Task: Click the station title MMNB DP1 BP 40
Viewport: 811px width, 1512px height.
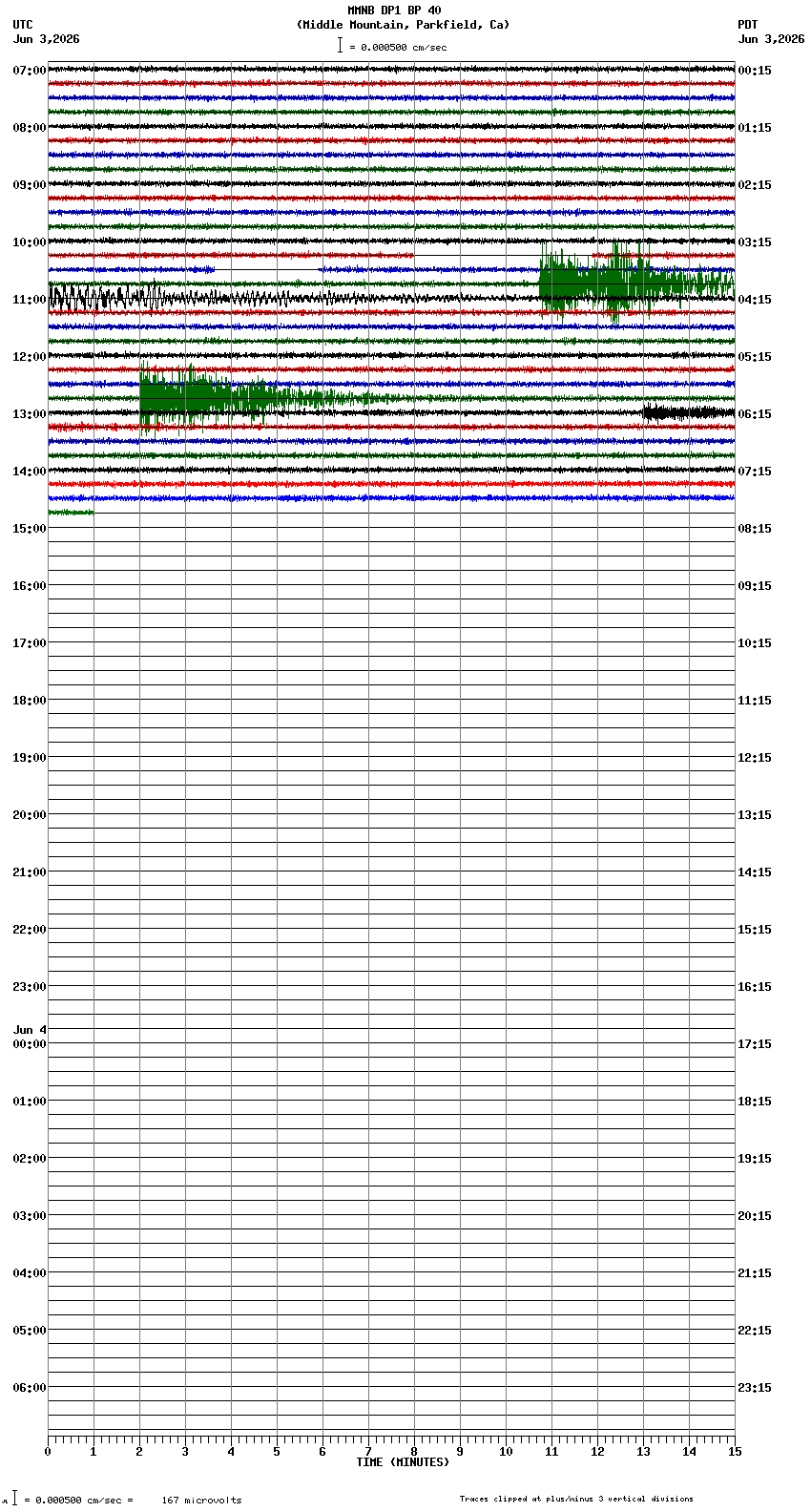Action: 394,10
